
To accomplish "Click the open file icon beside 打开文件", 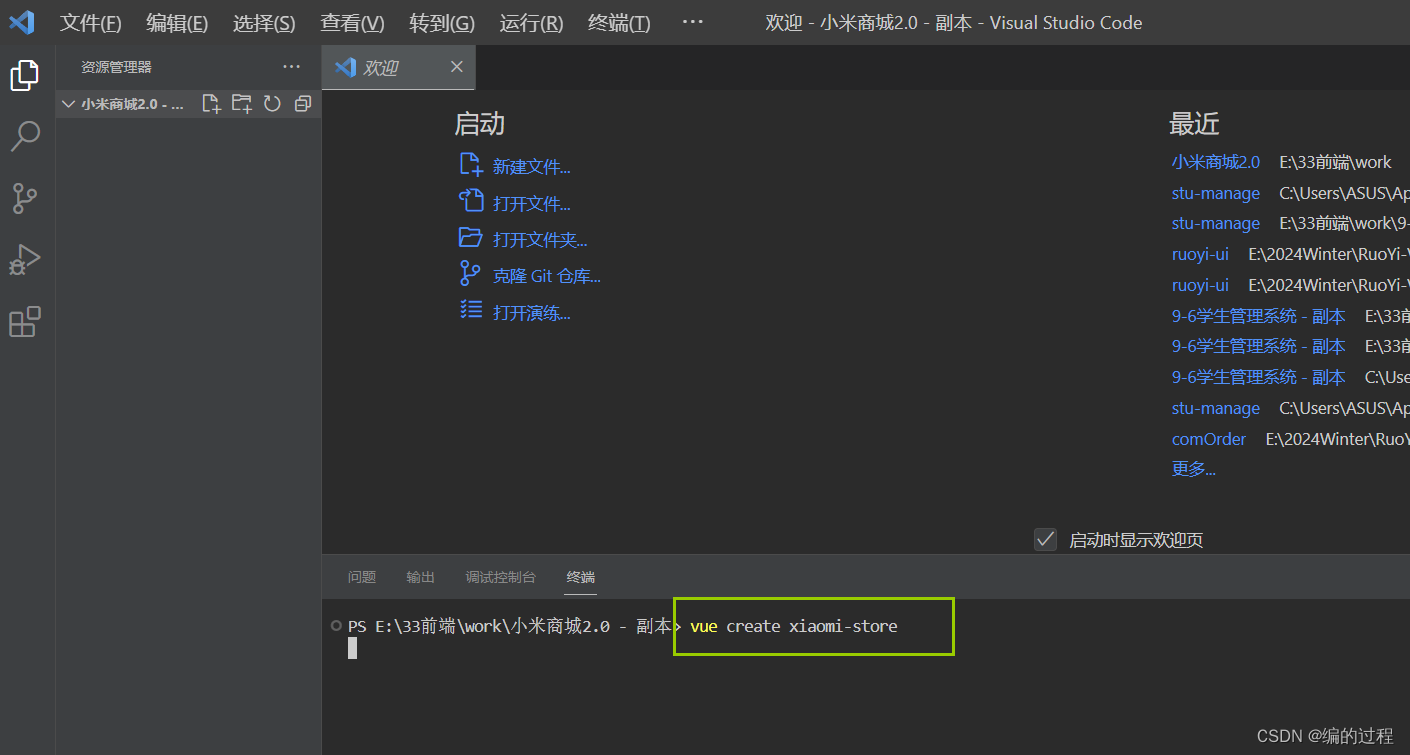I will click(471, 201).
